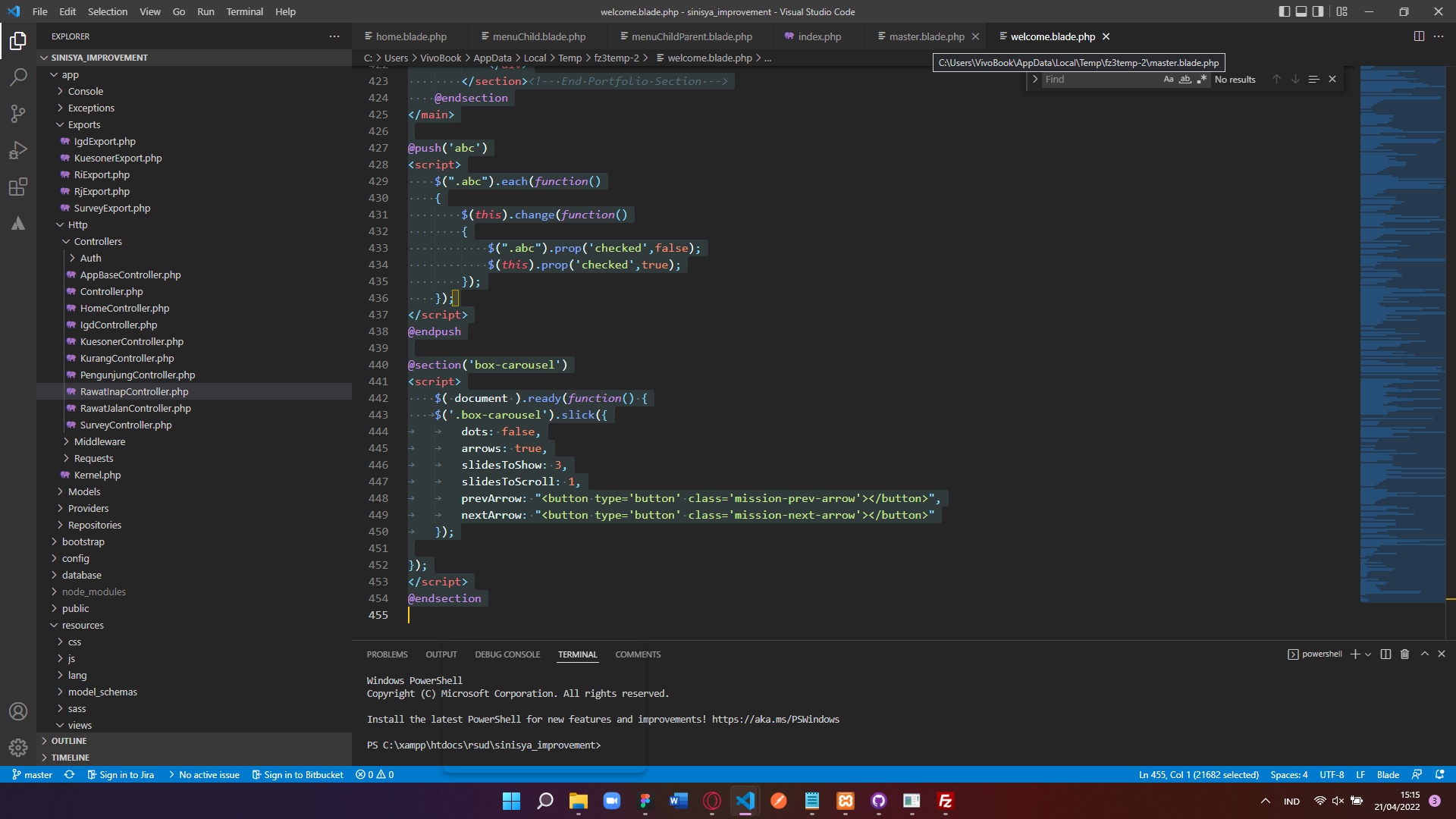Open terminal launch profile dropdown
The image size is (1456, 819).
pos(1368,654)
